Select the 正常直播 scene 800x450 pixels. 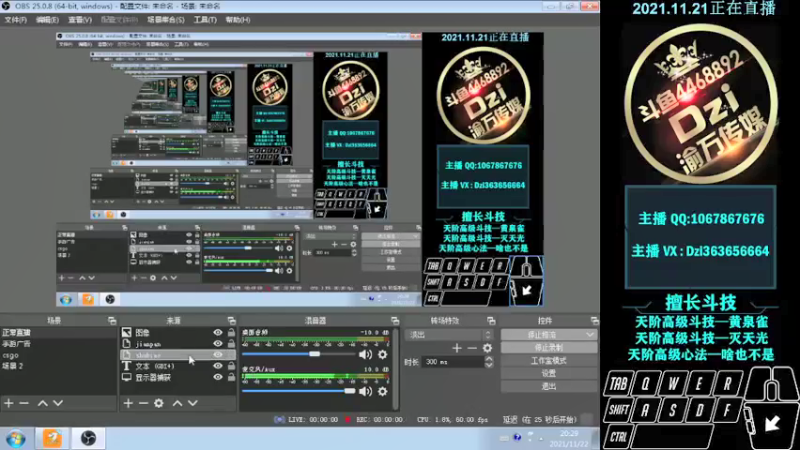[59, 332]
